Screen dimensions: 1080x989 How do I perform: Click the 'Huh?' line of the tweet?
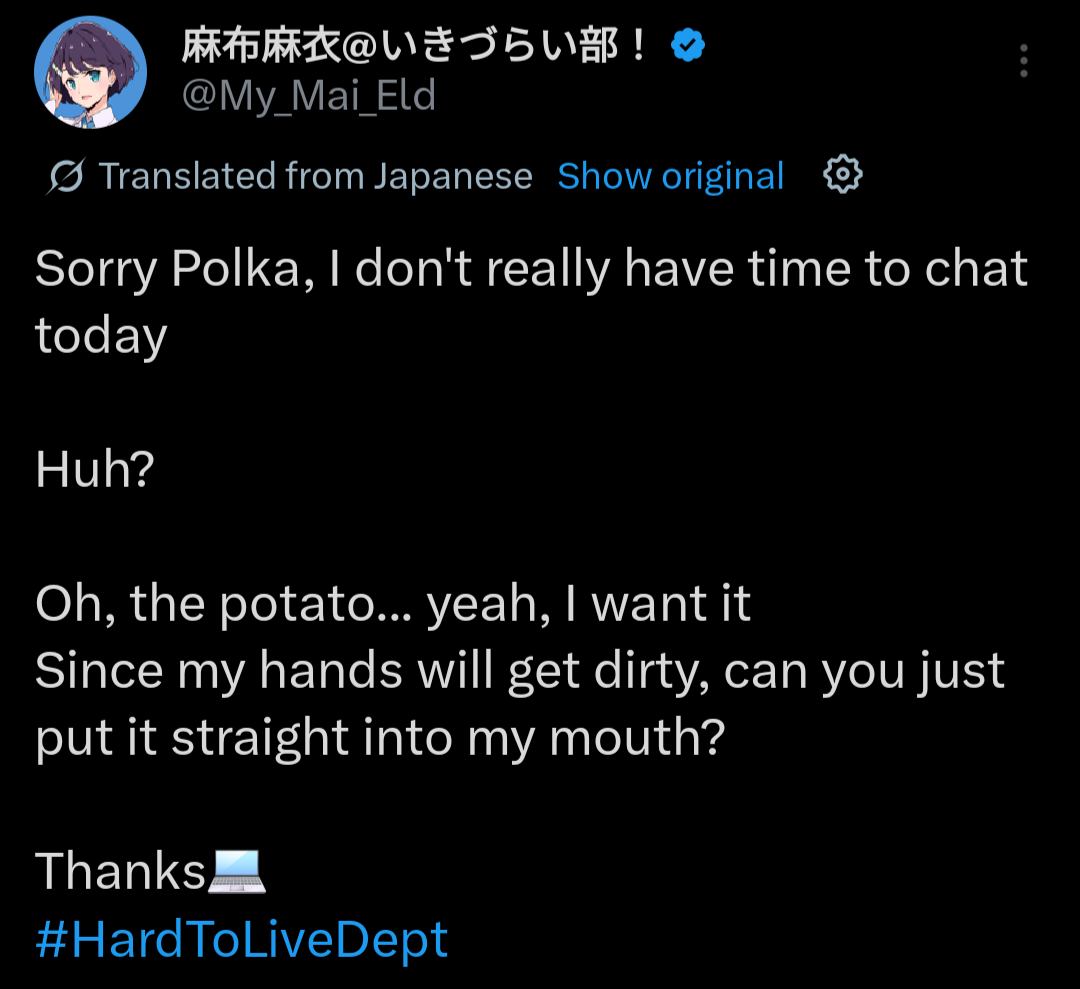click(94, 470)
